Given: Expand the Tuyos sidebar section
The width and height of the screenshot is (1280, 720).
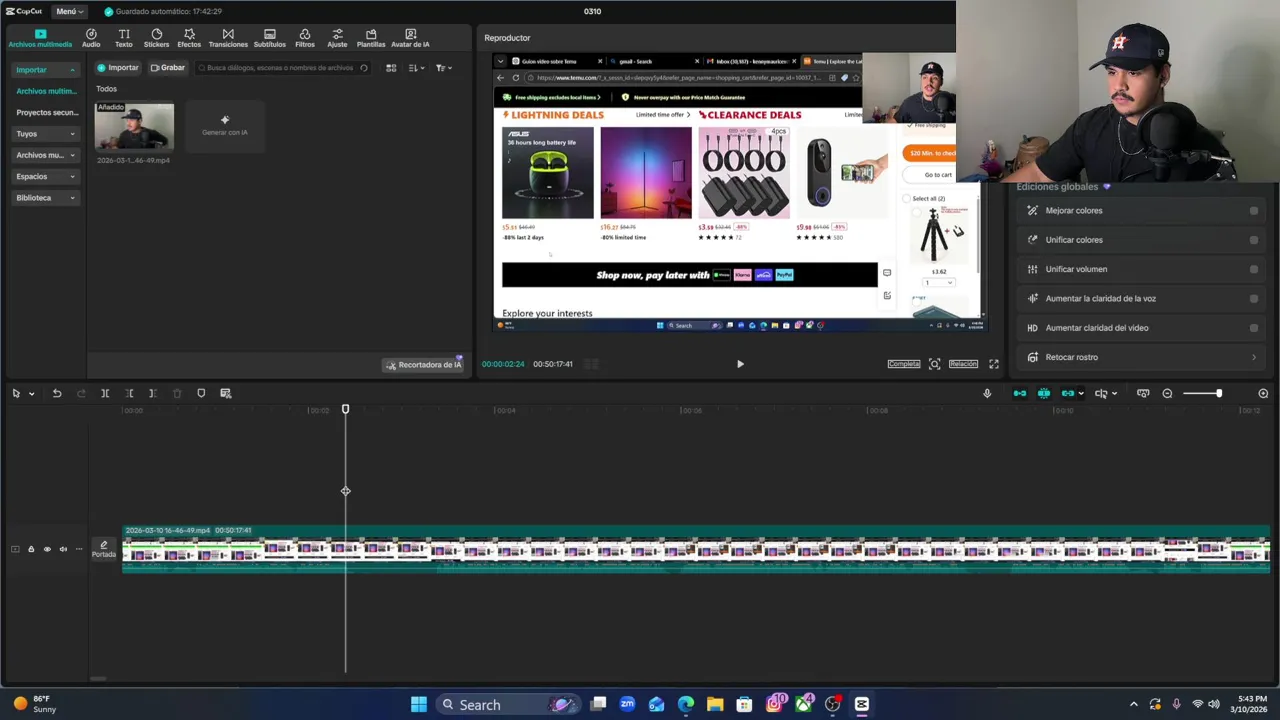Looking at the screenshot, I should [45, 134].
